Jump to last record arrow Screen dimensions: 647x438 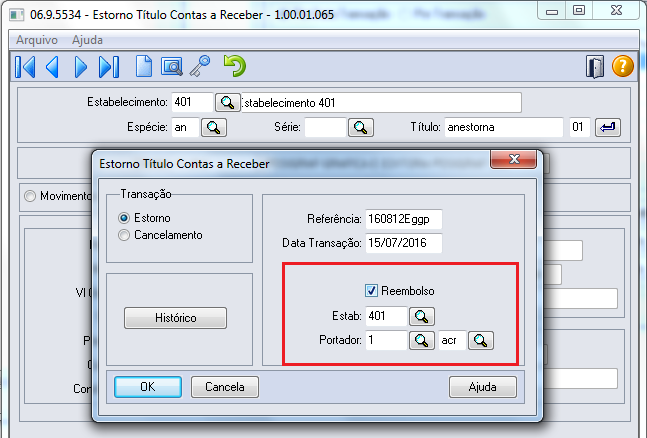coord(109,66)
